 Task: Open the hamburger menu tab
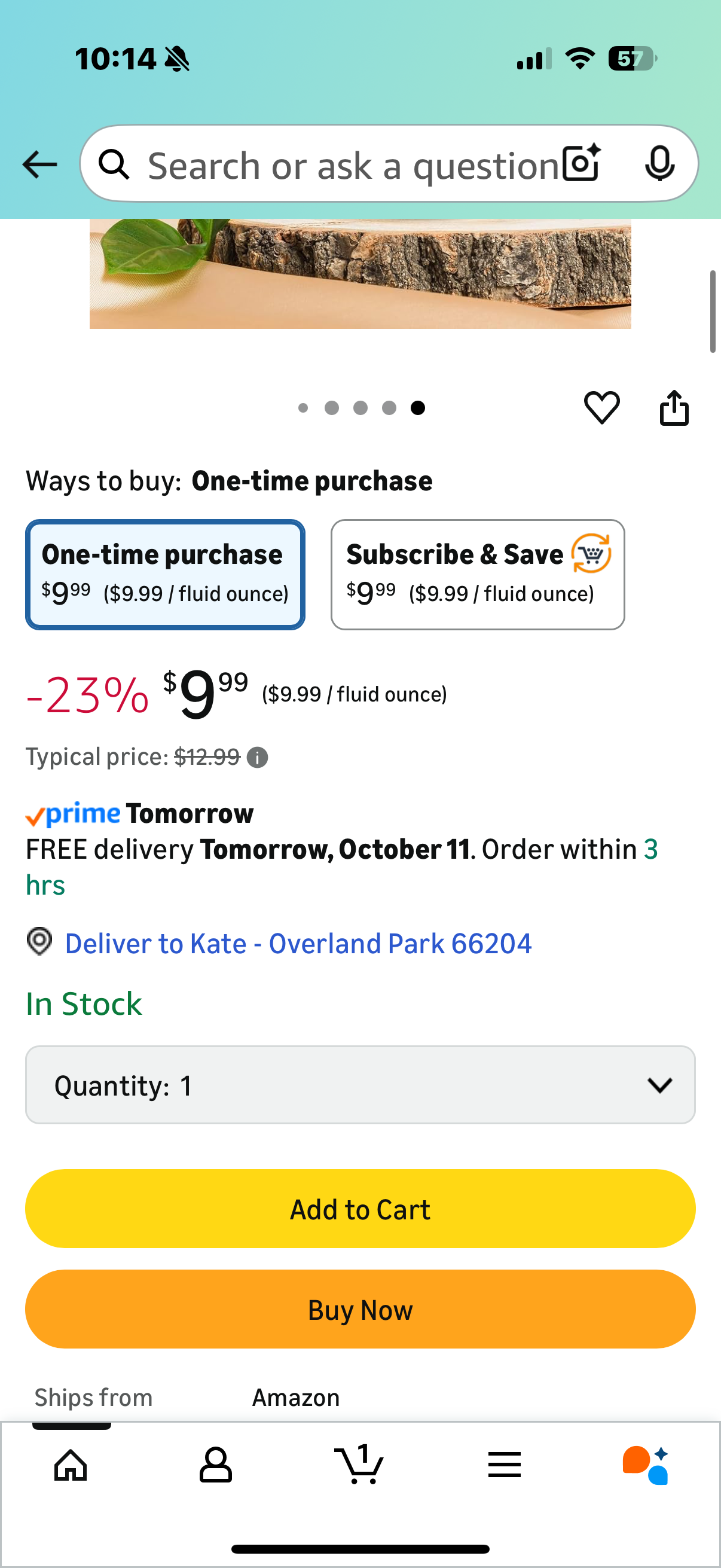[504, 1464]
